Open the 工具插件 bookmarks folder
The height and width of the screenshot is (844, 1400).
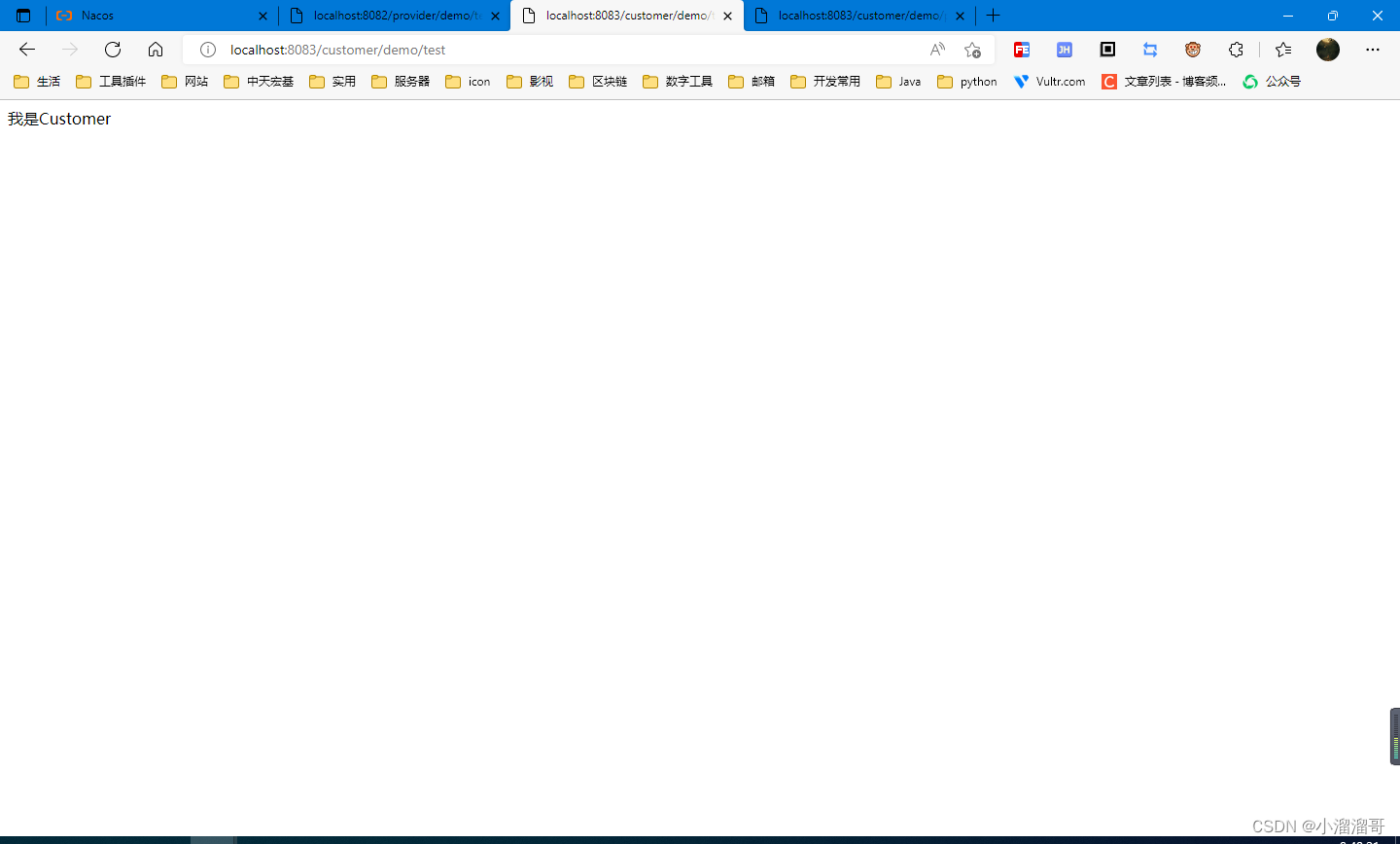[x=111, y=82]
